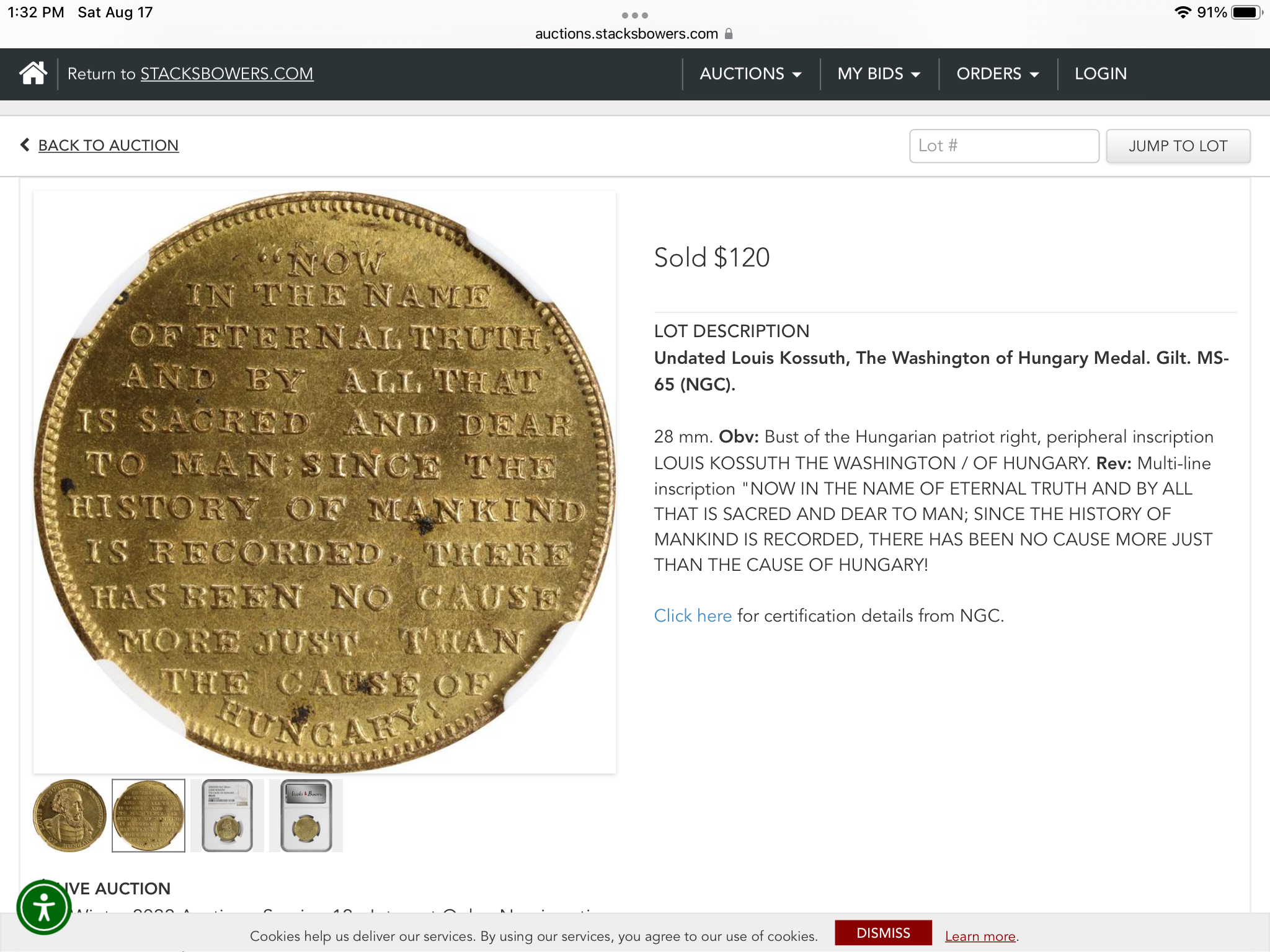Focus the Lot # input field
Image resolution: width=1270 pixels, height=952 pixels.
pos(1004,146)
